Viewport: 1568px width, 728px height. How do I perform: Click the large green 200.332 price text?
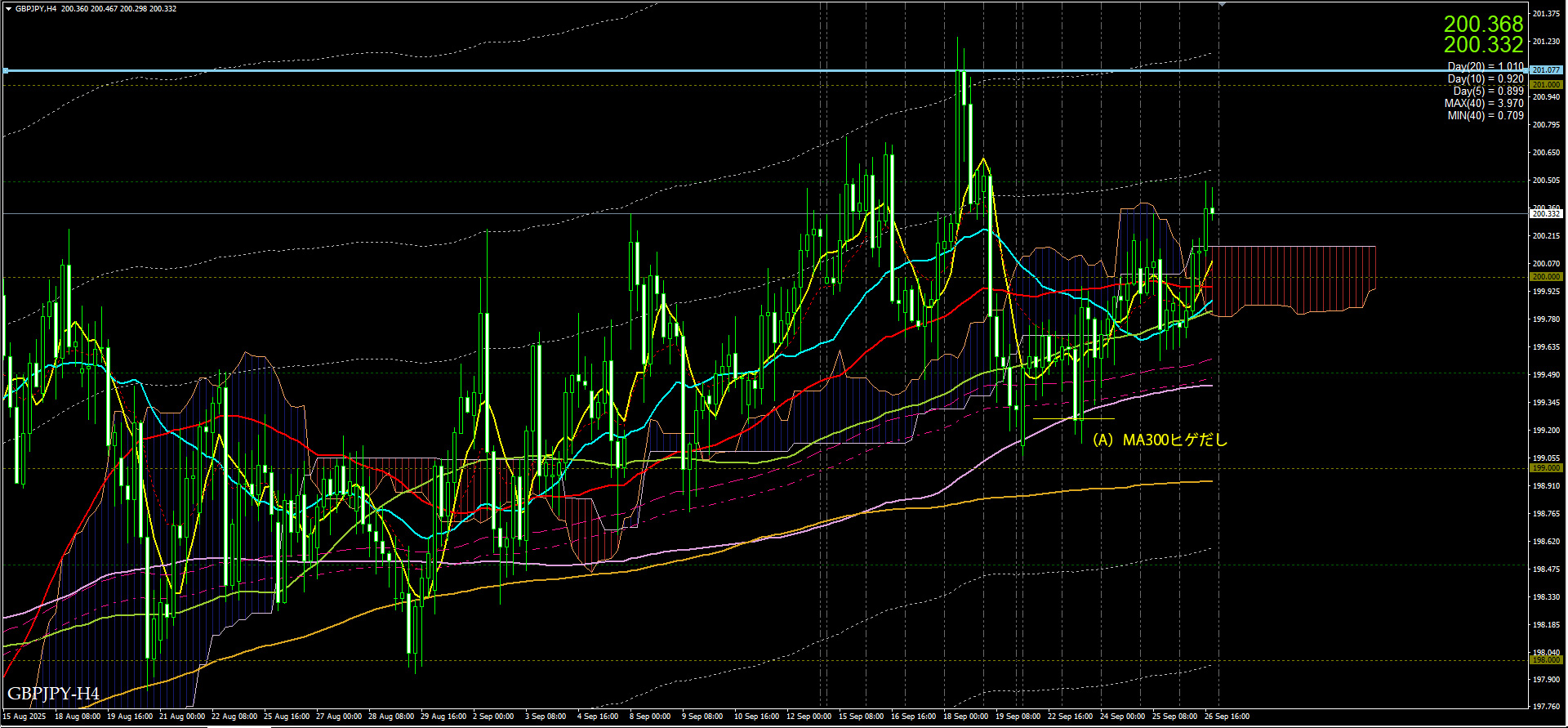coord(1483,45)
